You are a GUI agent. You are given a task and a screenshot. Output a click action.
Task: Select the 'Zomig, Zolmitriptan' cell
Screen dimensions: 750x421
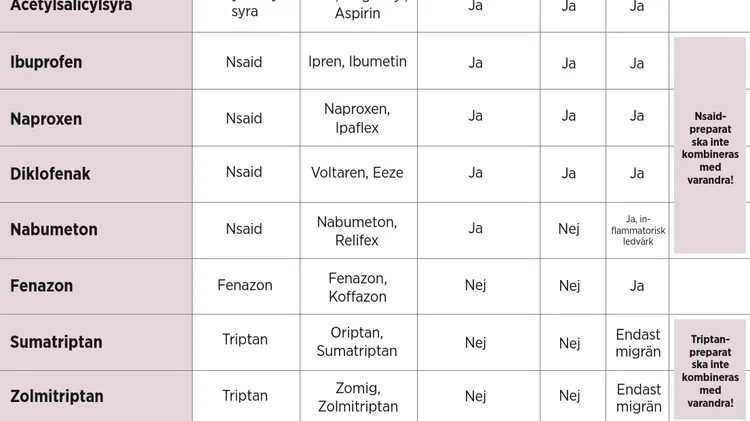pos(359,396)
